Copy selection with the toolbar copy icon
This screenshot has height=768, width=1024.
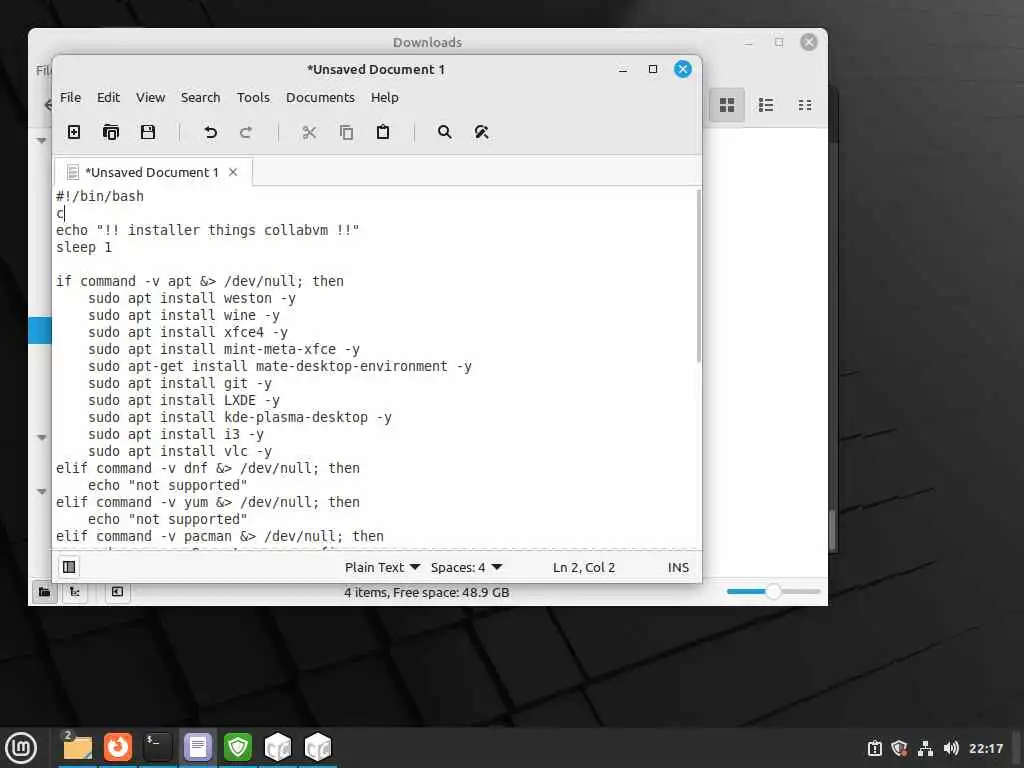click(346, 133)
